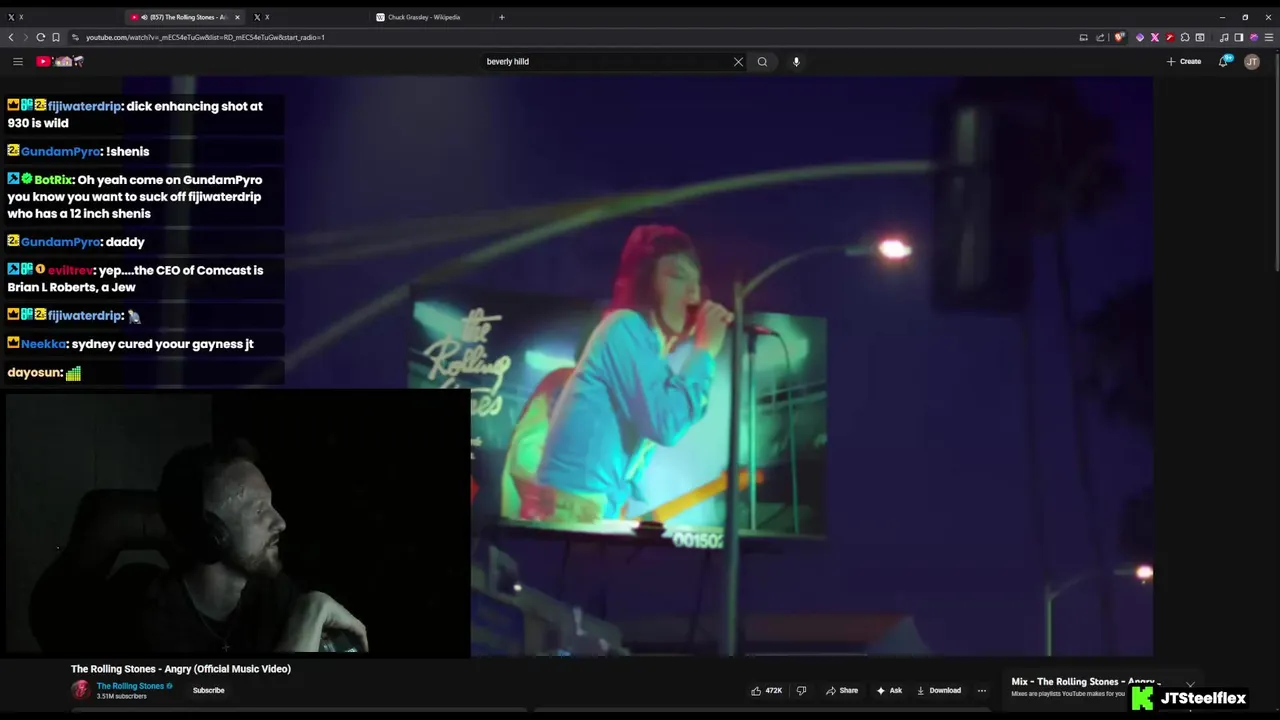Run search with the magnifier button
This screenshot has width=1280, height=720.
[762, 61]
